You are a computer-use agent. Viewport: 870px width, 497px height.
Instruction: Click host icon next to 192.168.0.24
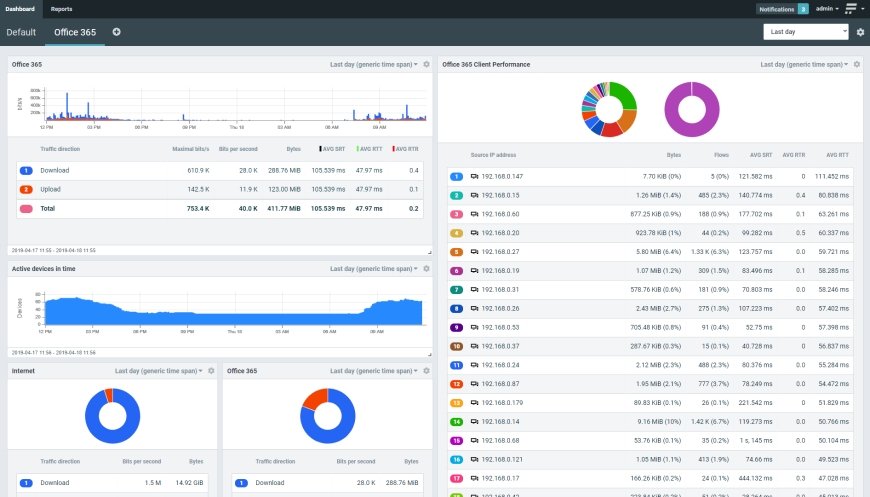tap(474, 365)
